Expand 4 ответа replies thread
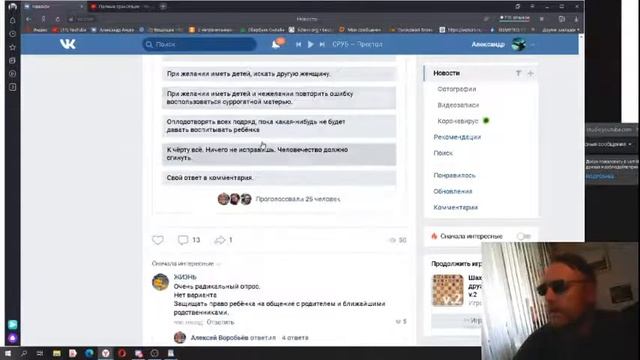Screen dimensions: 640x360 tap(295, 338)
